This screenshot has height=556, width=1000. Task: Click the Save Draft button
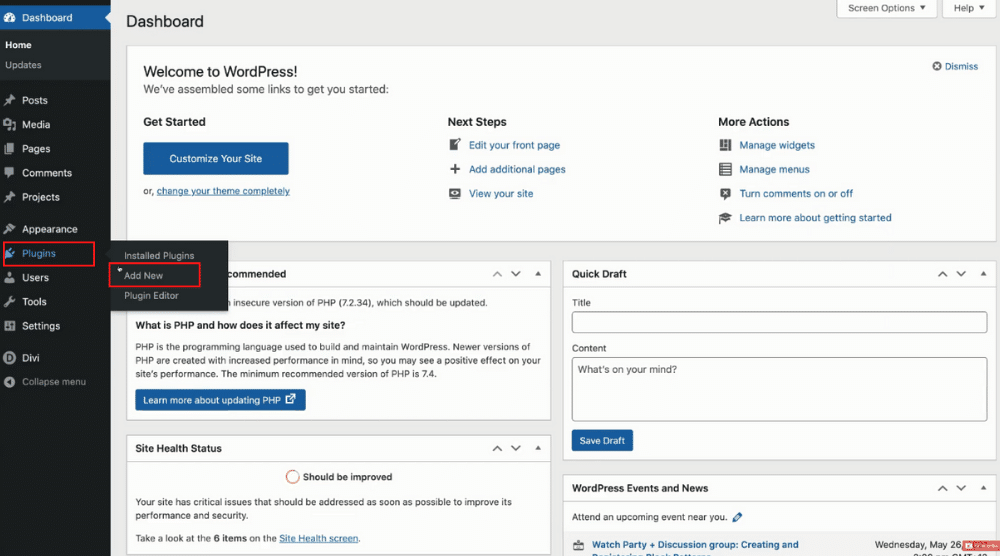[x=602, y=441]
